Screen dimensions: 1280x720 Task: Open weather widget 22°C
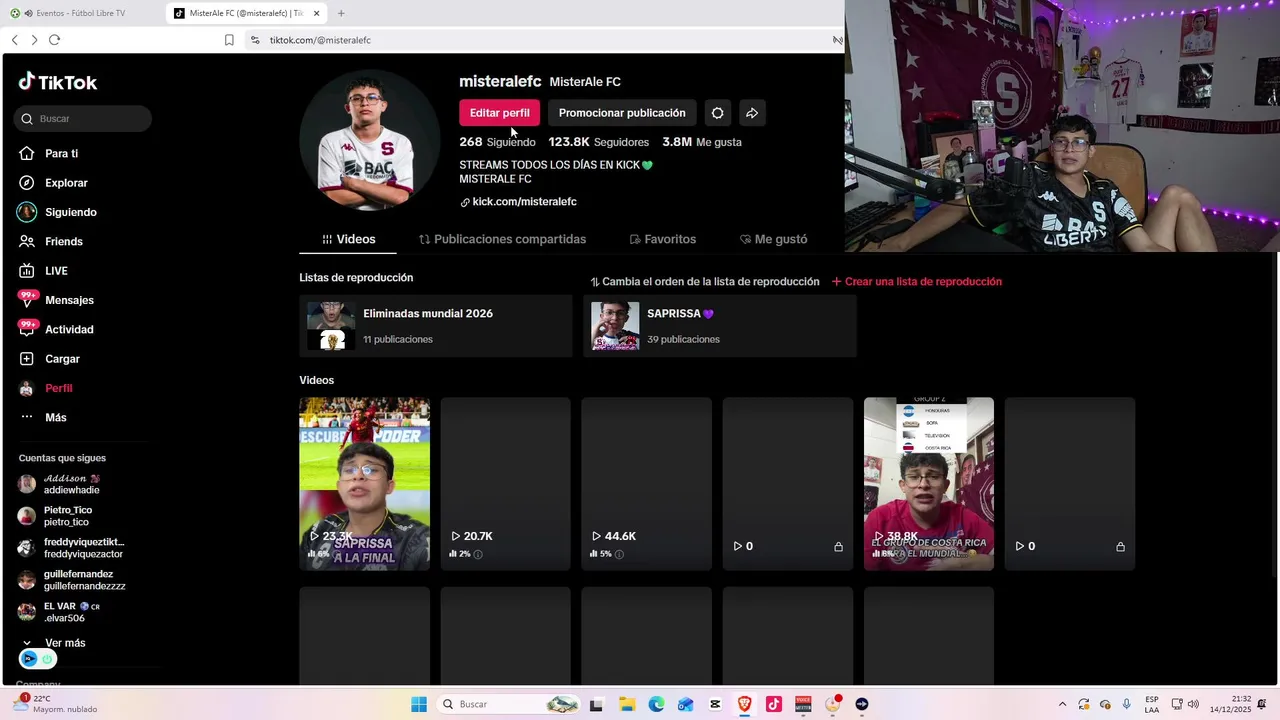55,704
